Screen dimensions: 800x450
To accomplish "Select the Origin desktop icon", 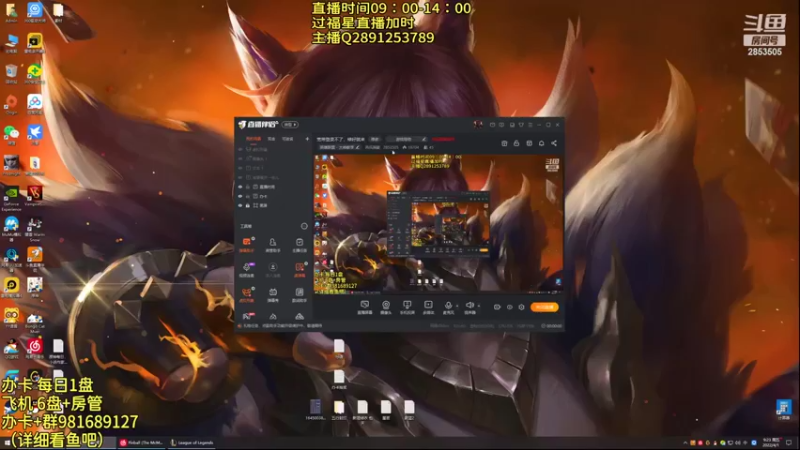I will point(11,105).
